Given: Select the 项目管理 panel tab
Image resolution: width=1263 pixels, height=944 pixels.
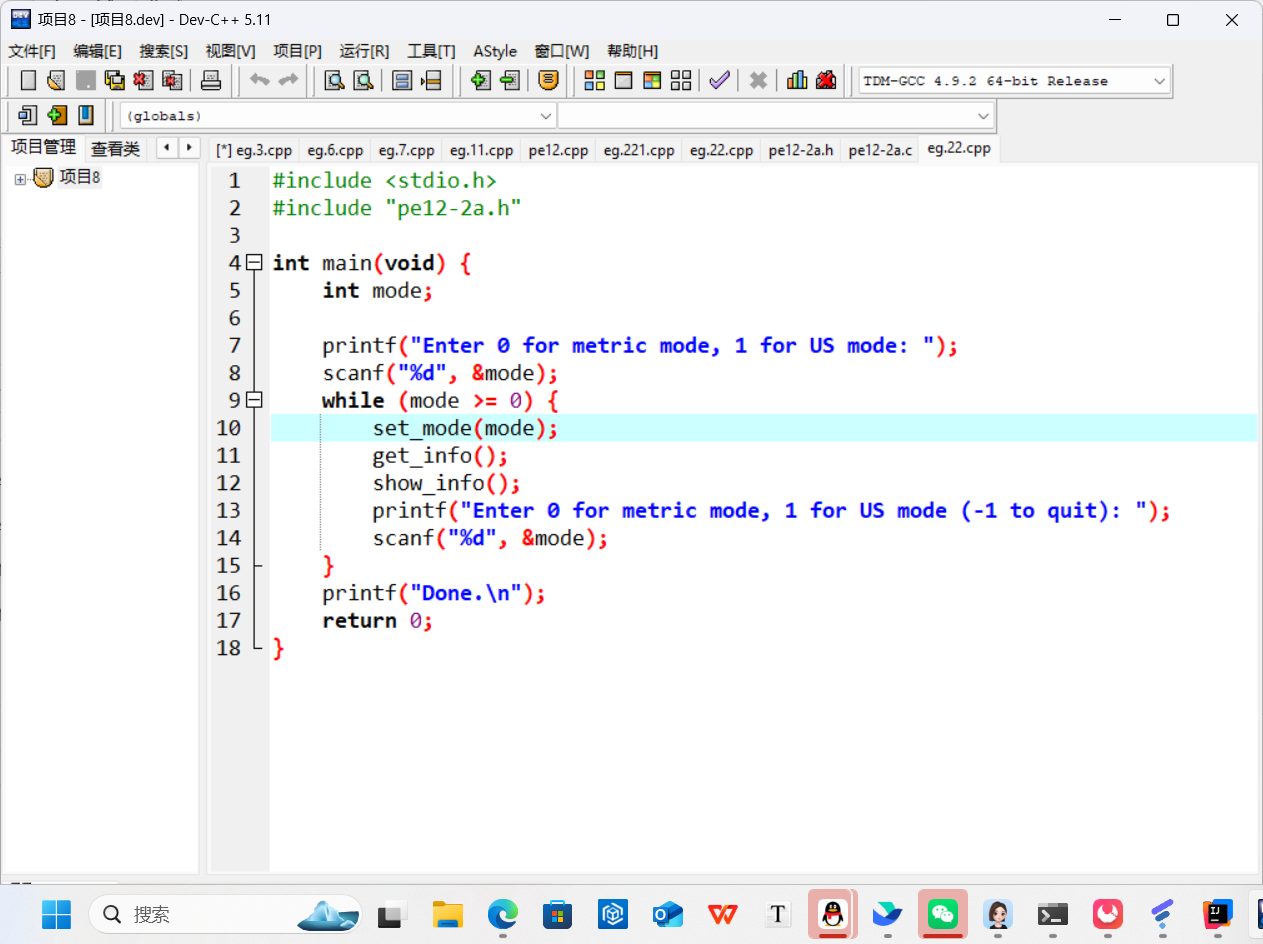Looking at the screenshot, I should point(43,147).
